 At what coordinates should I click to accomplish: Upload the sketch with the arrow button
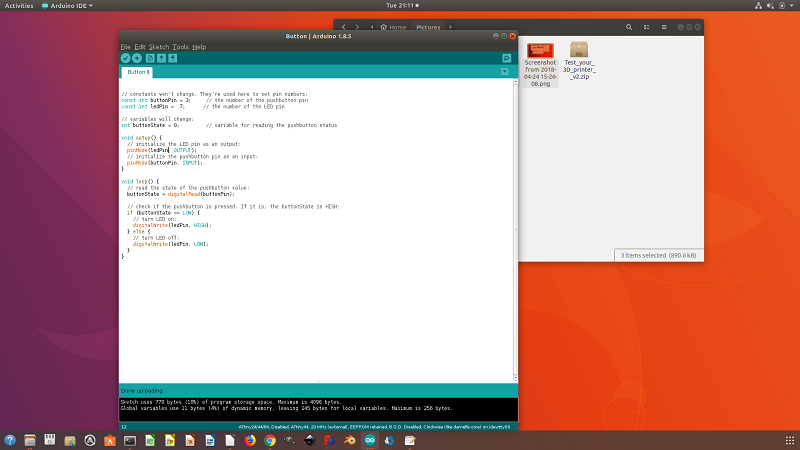tap(137, 58)
